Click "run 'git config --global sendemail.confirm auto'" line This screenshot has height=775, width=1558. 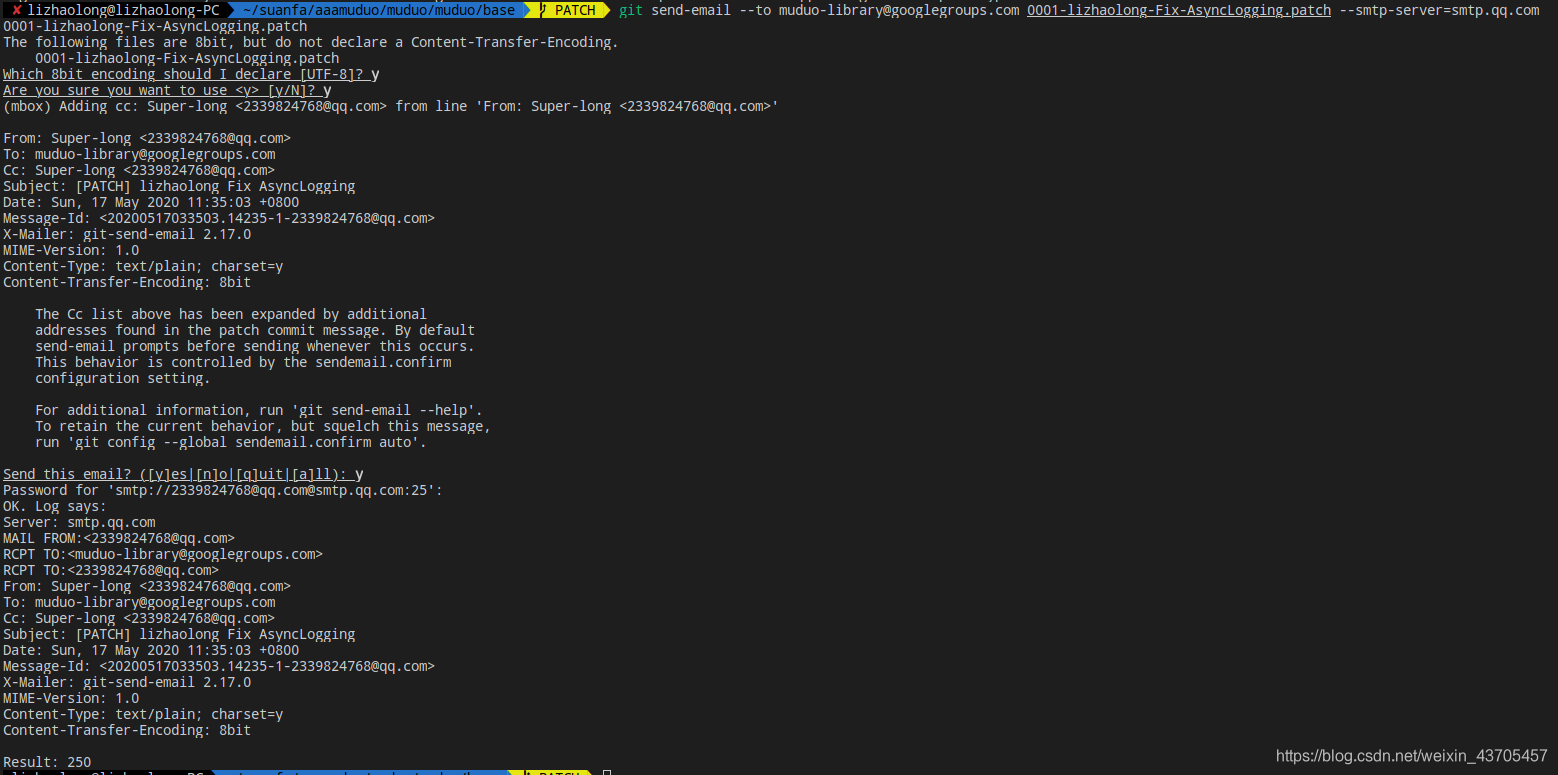pos(231,442)
